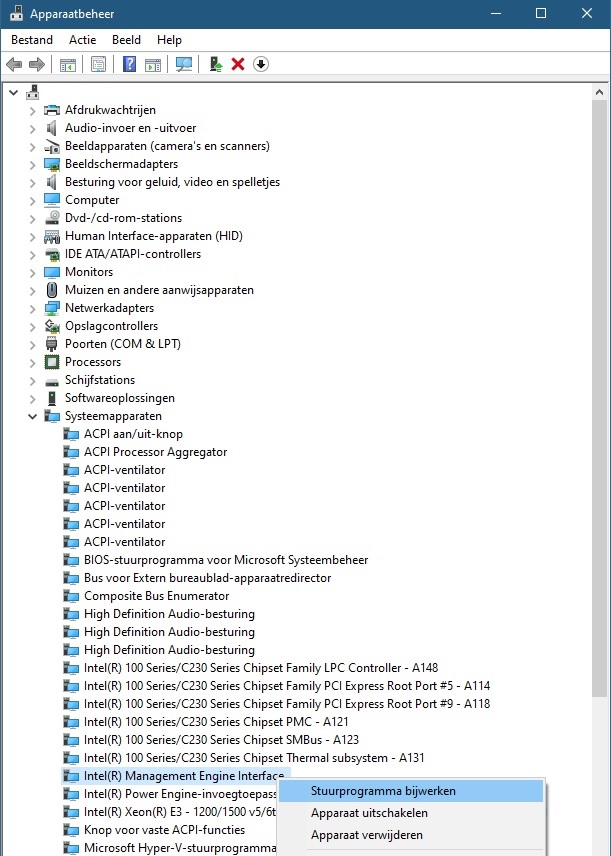The image size is (611, 856).
Task: Select Composite Bus Enumerator device
Action: click(x=156, y=596)
